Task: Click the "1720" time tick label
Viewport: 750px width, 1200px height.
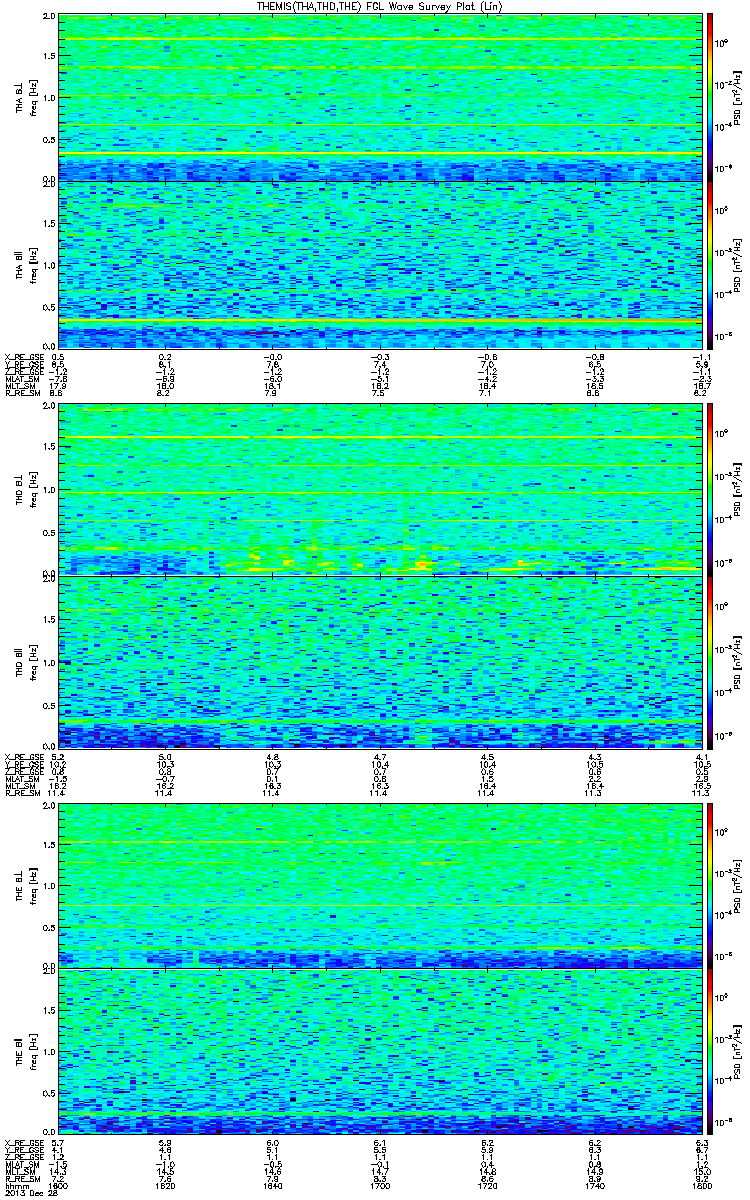Action: point(486,1186)
